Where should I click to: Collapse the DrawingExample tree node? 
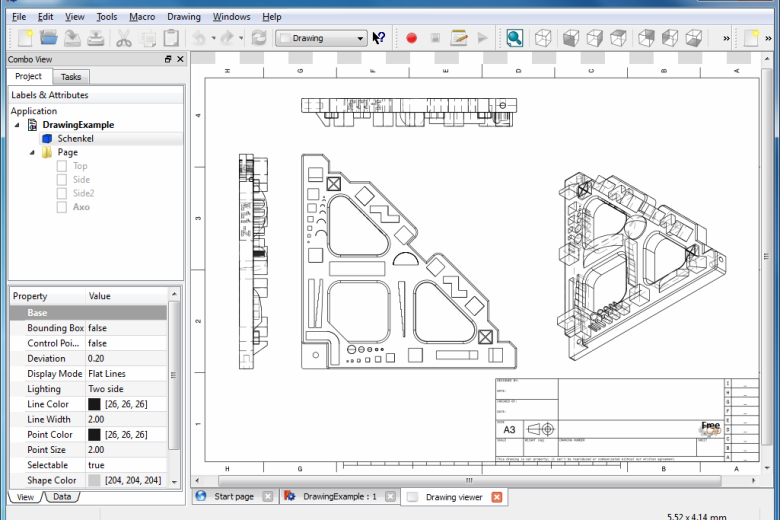pyautogui.click(x=17, y=125)
